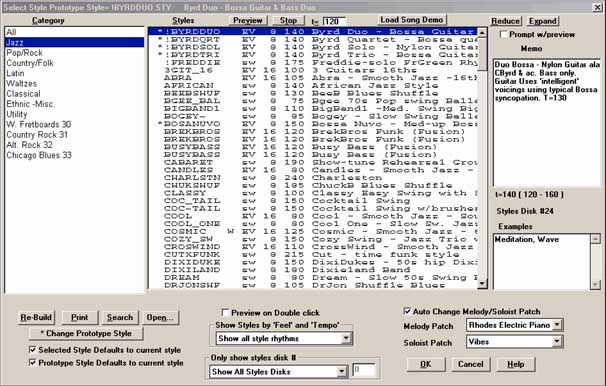Choose Pop/Rock in Category list
Screen dimensions: 606x386
click(x=74, y=53)
